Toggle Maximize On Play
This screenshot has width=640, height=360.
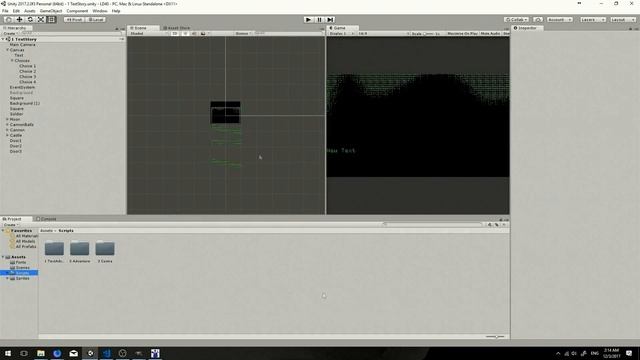462,33
